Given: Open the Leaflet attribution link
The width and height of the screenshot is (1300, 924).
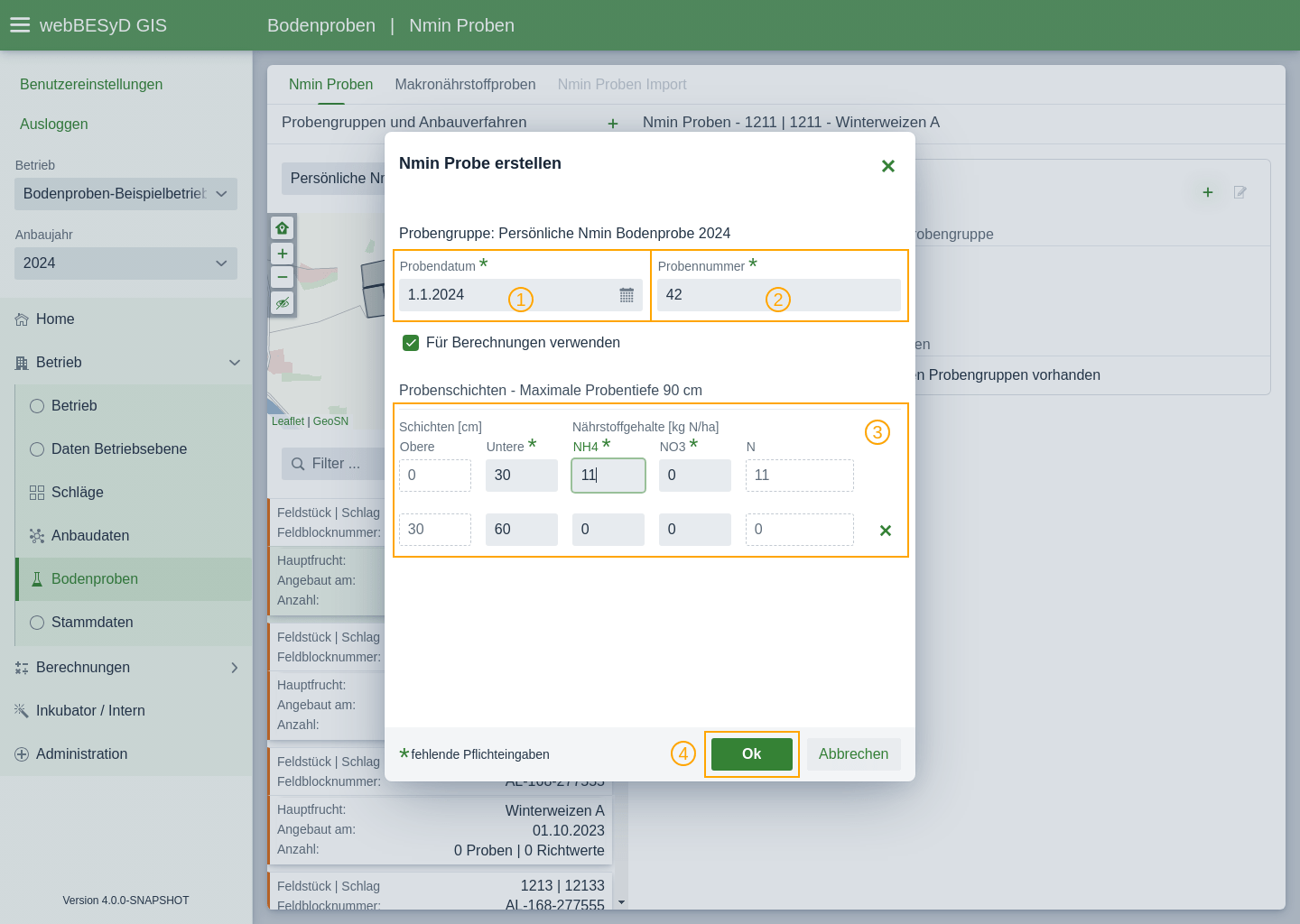Looking at the screenshot, I should coord(288,421).
